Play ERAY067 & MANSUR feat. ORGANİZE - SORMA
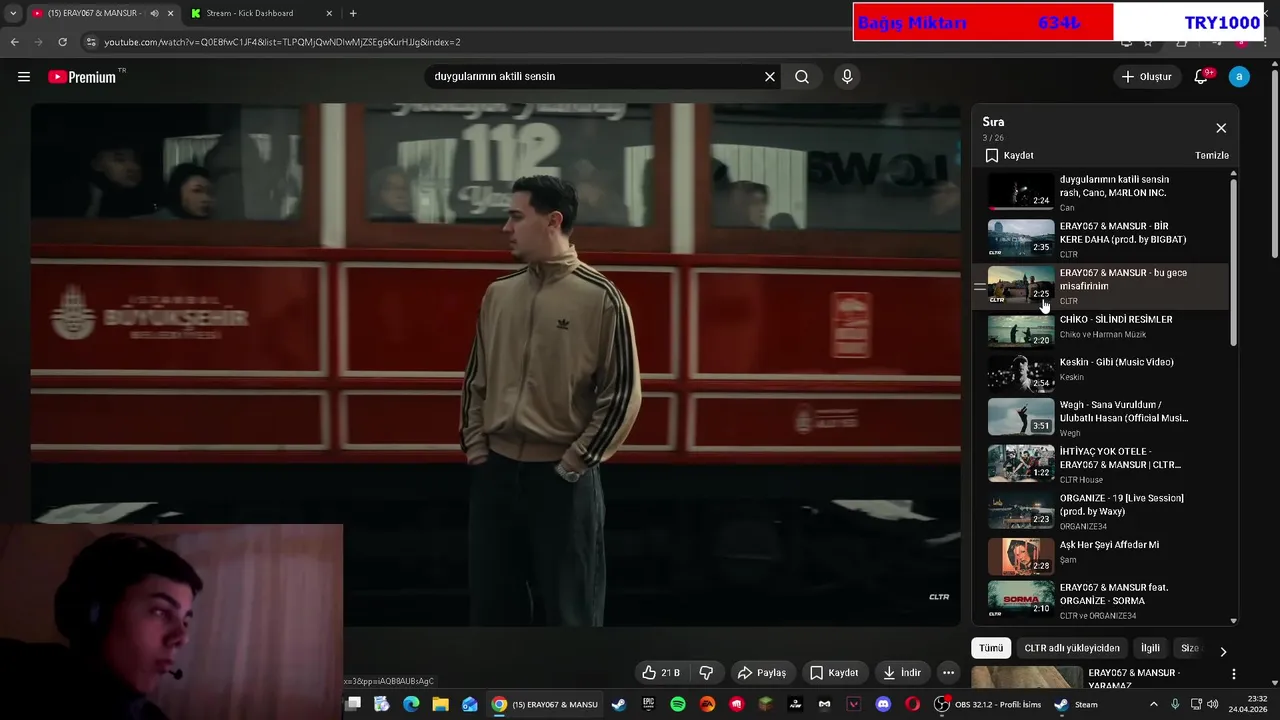Screen dimensions: 1280x720 tap(1100, 600)
